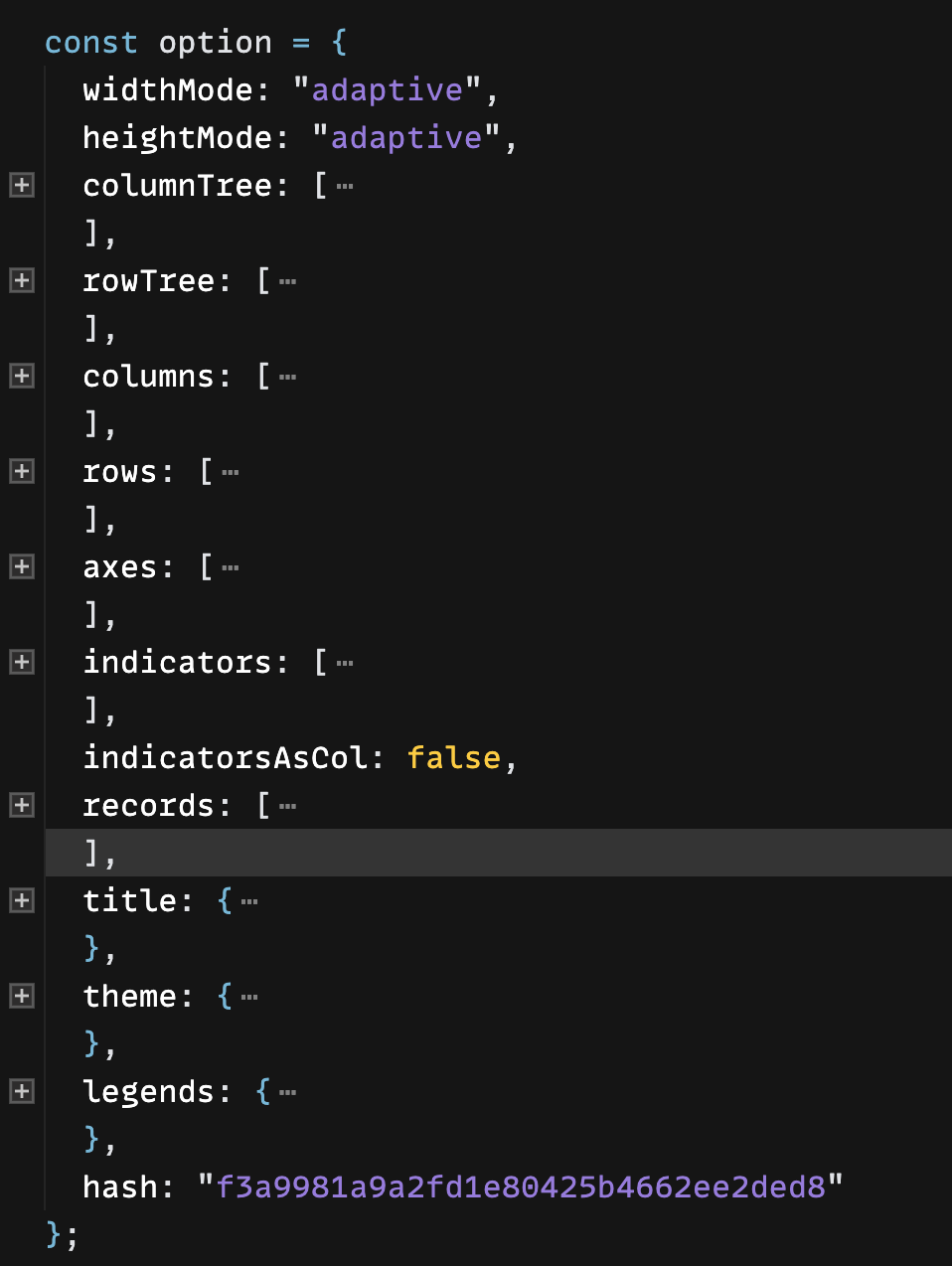Place cursor in widthMode's "adaptive" value
Screen dimensions: 952x1266
point(388,90)
